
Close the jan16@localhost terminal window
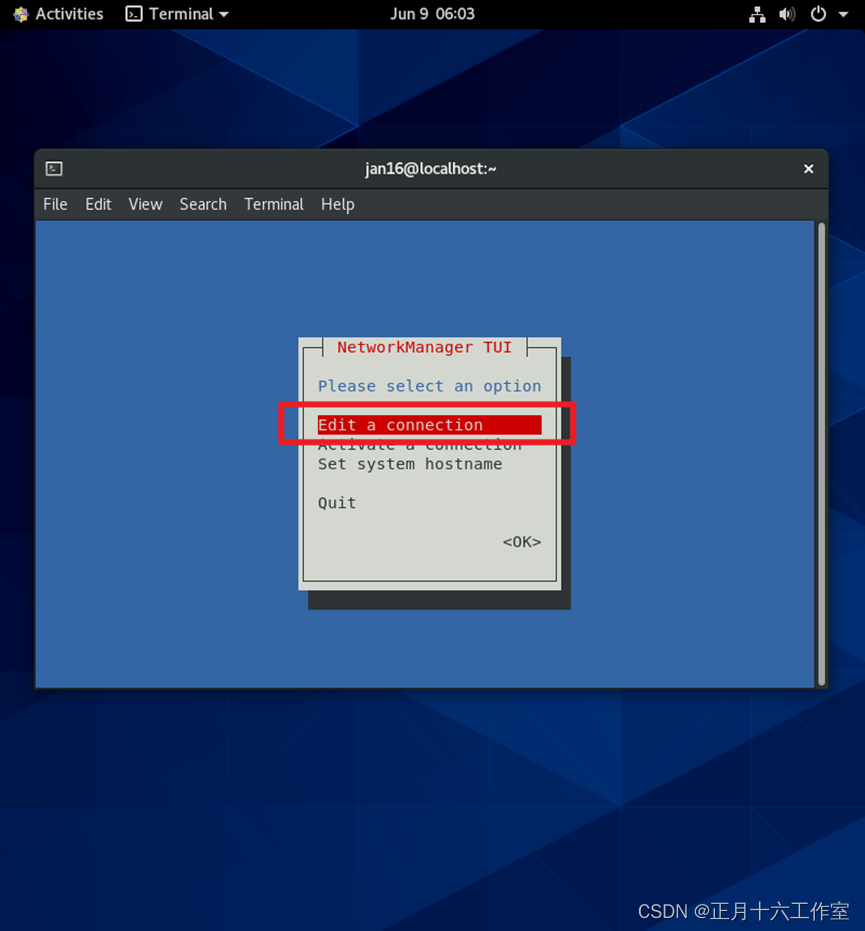coord(808,169)
